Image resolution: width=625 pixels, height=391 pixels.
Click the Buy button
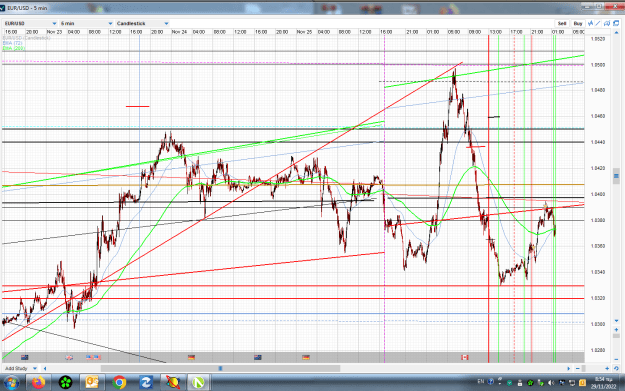click(578, 24)
